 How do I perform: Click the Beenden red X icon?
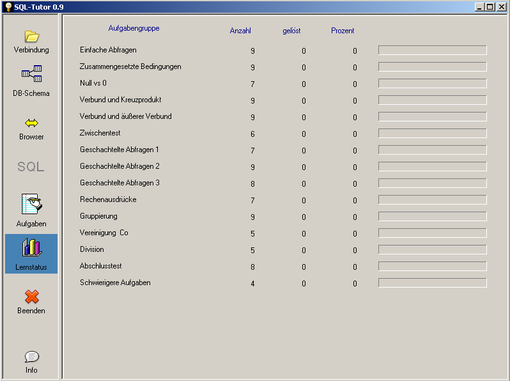(x=32, y=296)
